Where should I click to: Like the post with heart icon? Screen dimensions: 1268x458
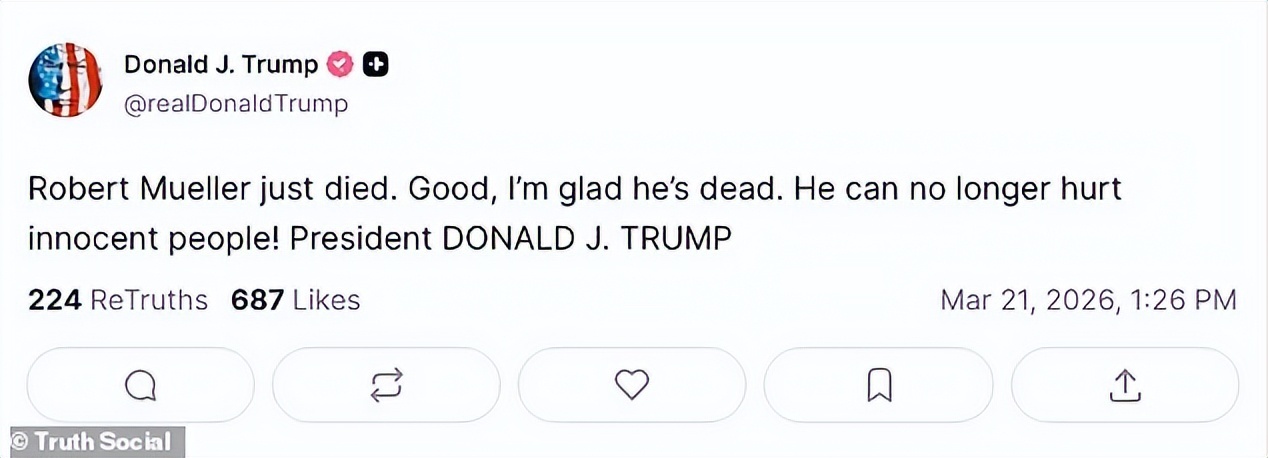tap(631, 384)
